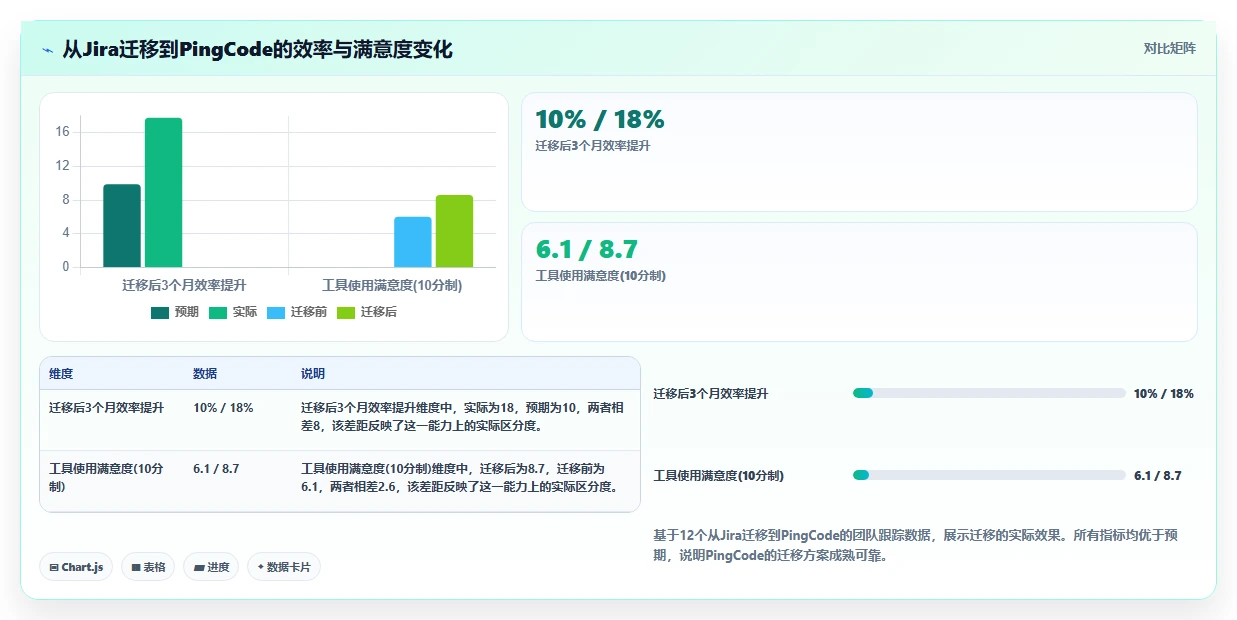Click the lightning icon beside the title
The width and height of the screenshot is (1237, 620).
48,50
